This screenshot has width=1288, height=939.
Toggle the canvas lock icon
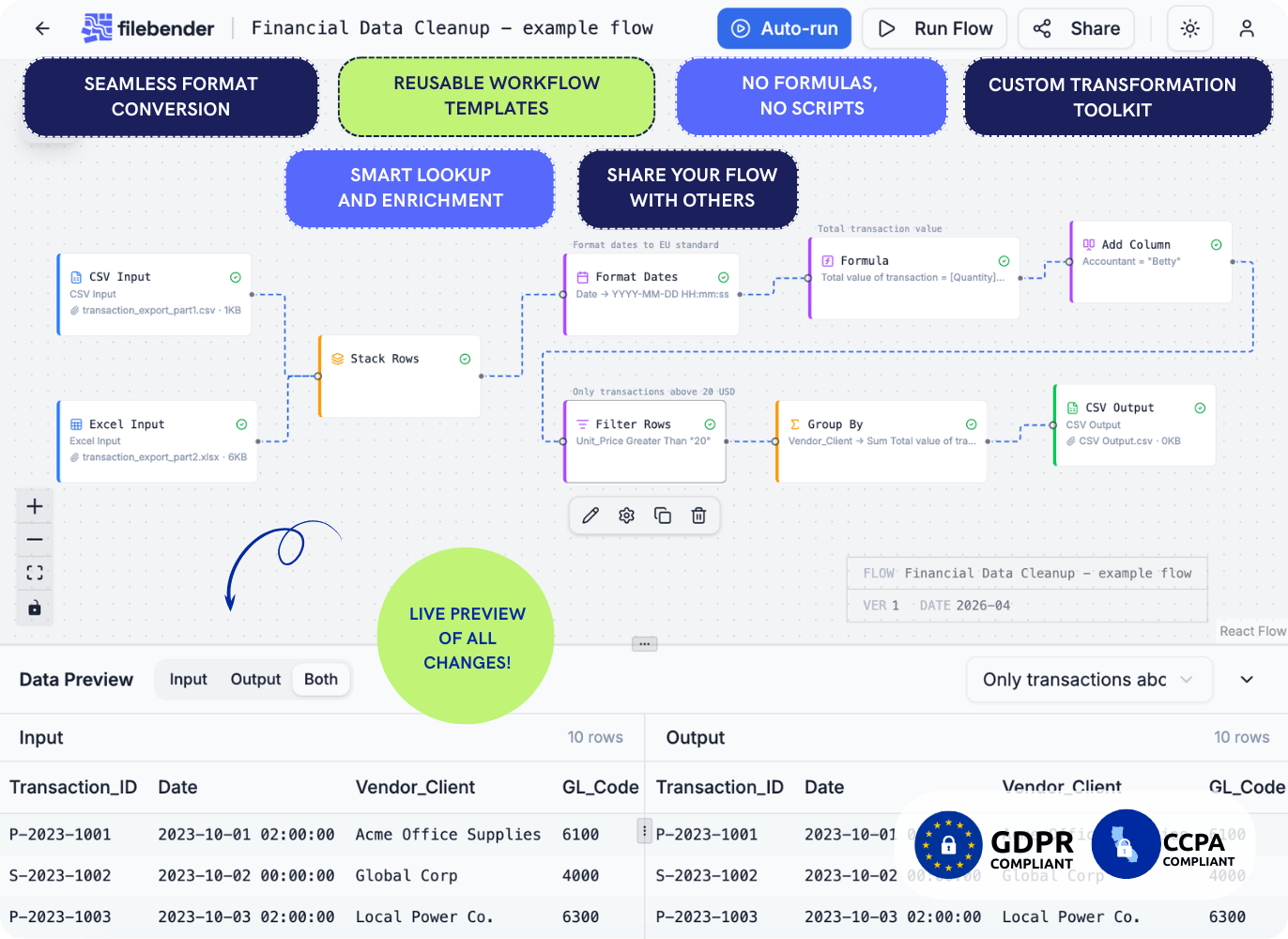[x=35, y=608]
